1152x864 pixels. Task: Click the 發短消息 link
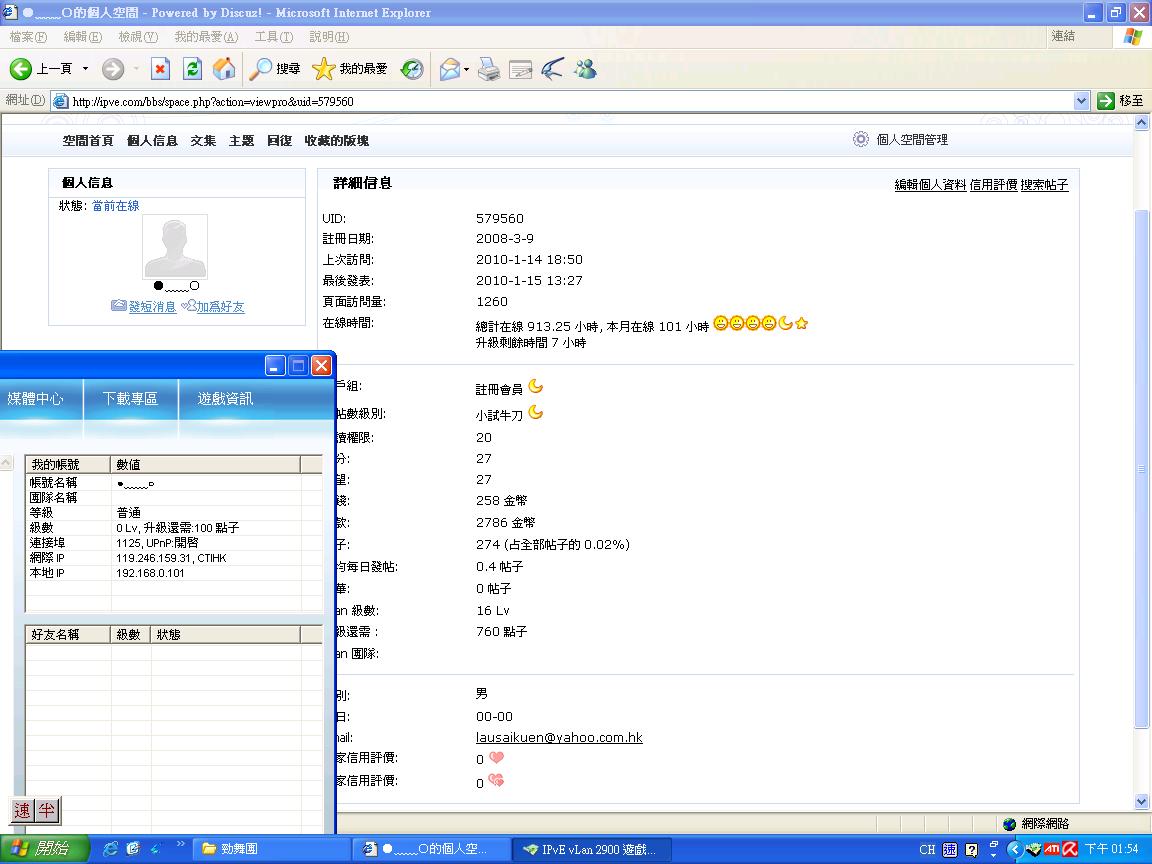coord(152,307)
